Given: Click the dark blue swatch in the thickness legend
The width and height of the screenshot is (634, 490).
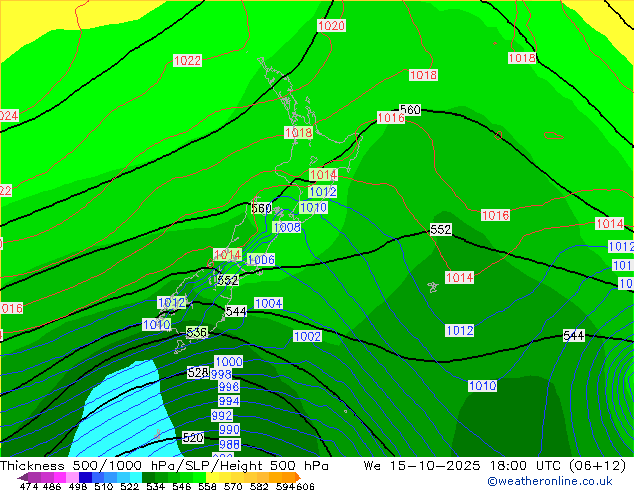Looking at the screenshot, I should pos(85,477).
